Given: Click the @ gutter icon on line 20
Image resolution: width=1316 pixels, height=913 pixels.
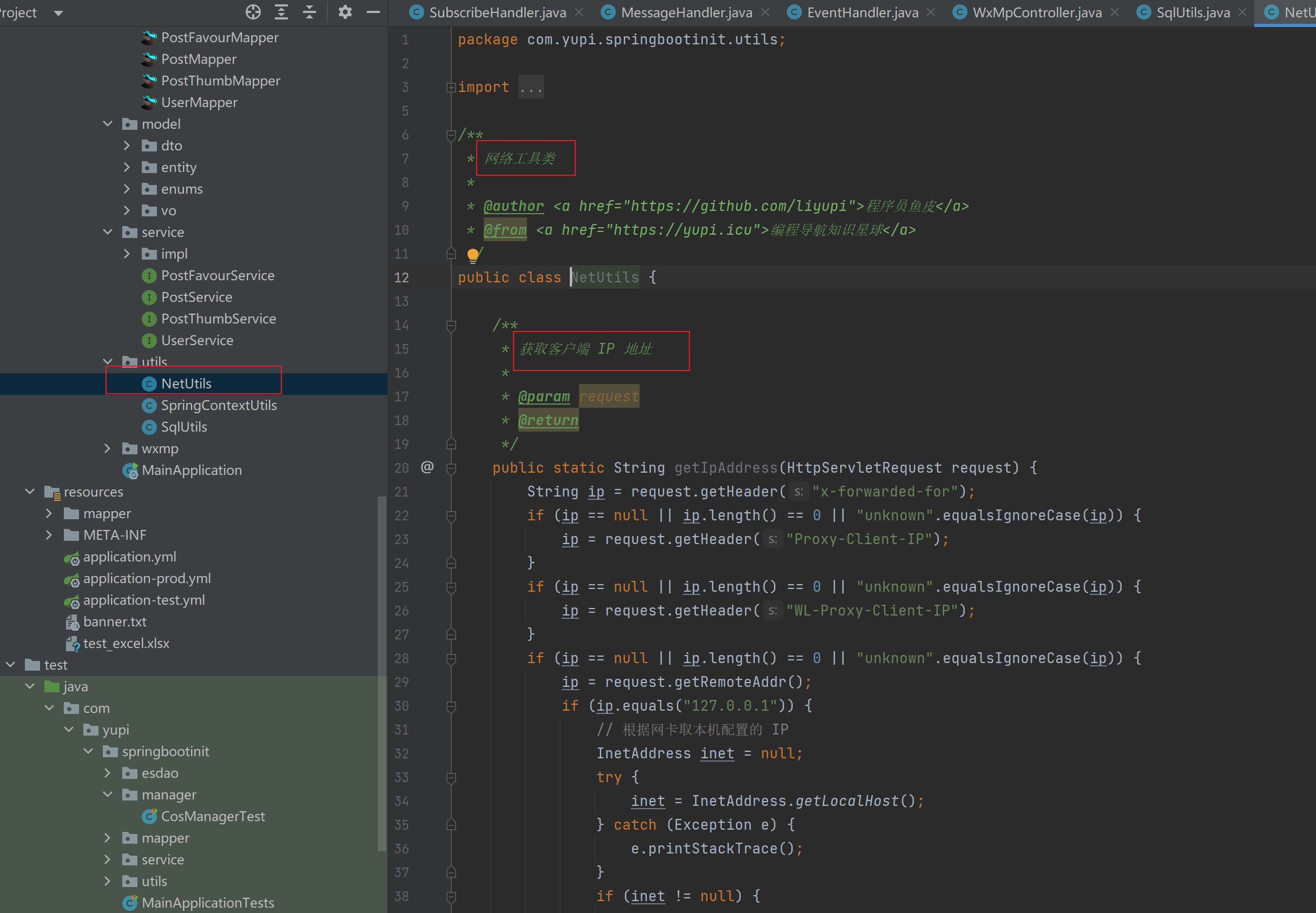Looking at the screenshot, I should pos(427,467).
